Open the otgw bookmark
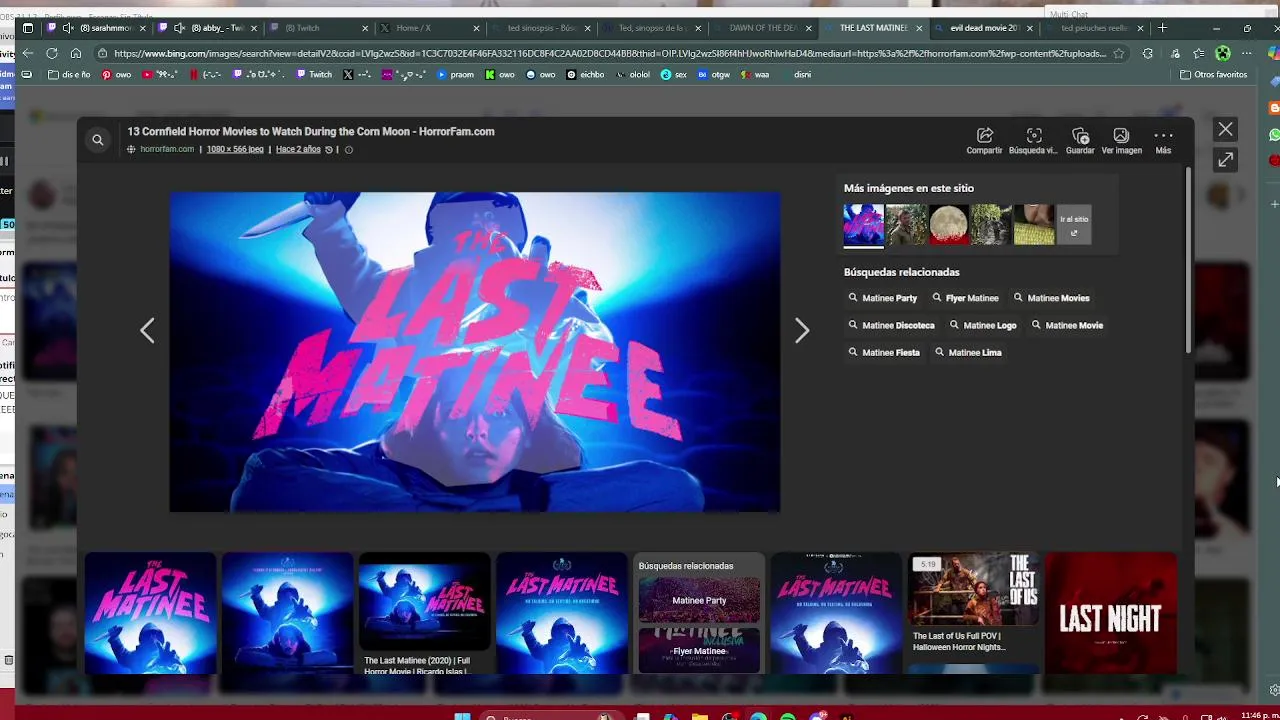1280x720 pixels. (714, 74)
